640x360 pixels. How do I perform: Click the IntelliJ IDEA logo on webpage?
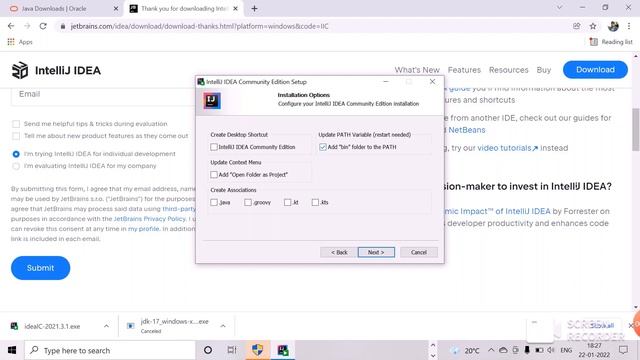click(x=56, y=70)
